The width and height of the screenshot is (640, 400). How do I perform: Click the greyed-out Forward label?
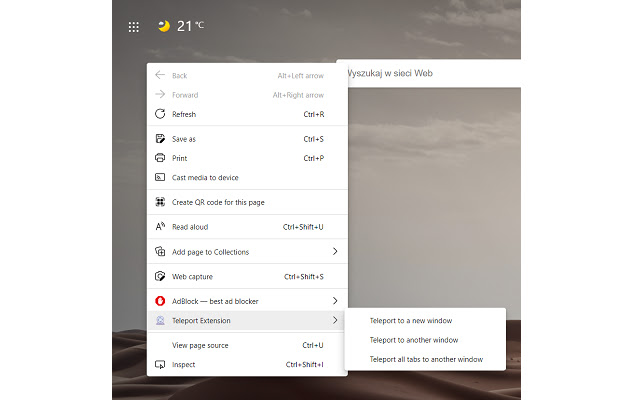coord(185,95)
